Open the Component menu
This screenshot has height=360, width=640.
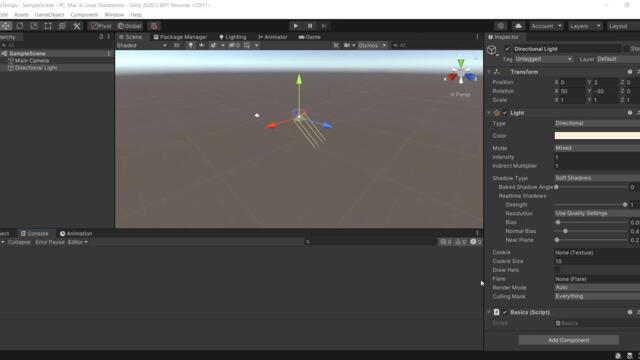pyautogui.click(x=84, y=15)
